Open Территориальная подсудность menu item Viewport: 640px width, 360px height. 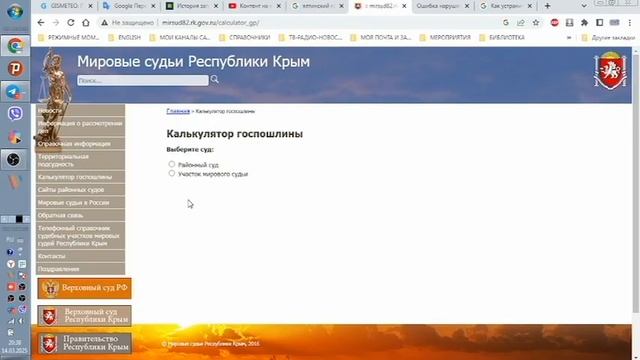(x=80, y=160)
